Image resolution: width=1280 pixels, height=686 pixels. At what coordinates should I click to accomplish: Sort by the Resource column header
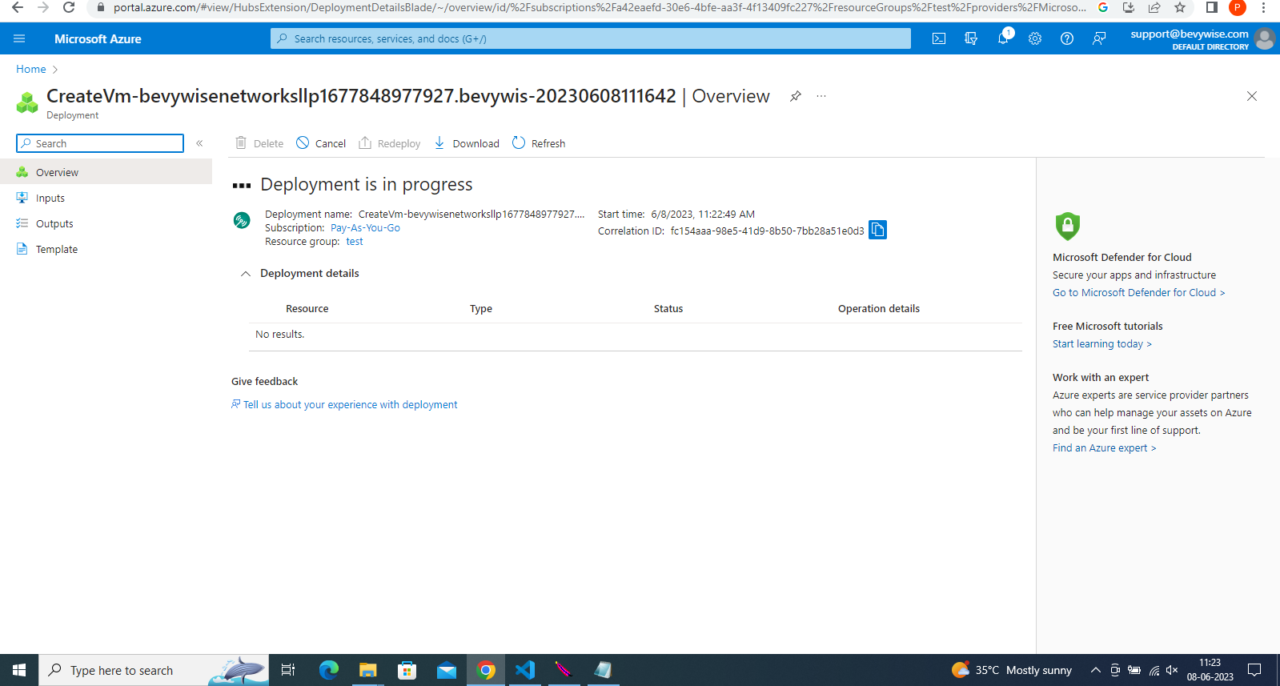(x=307, y=309)
